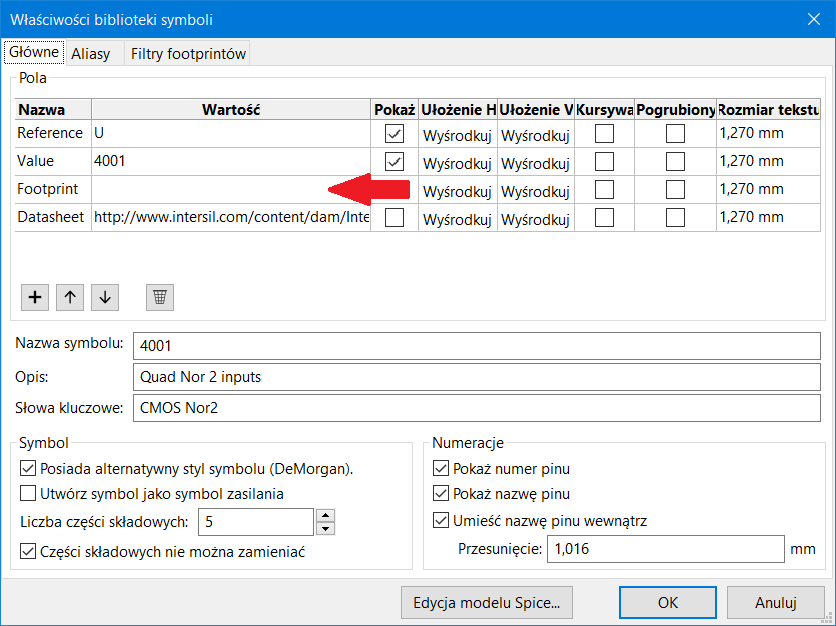Enable Utwórz symbol jako symbol zasilania
The image size is (836, 626).
tap(28, 493)
